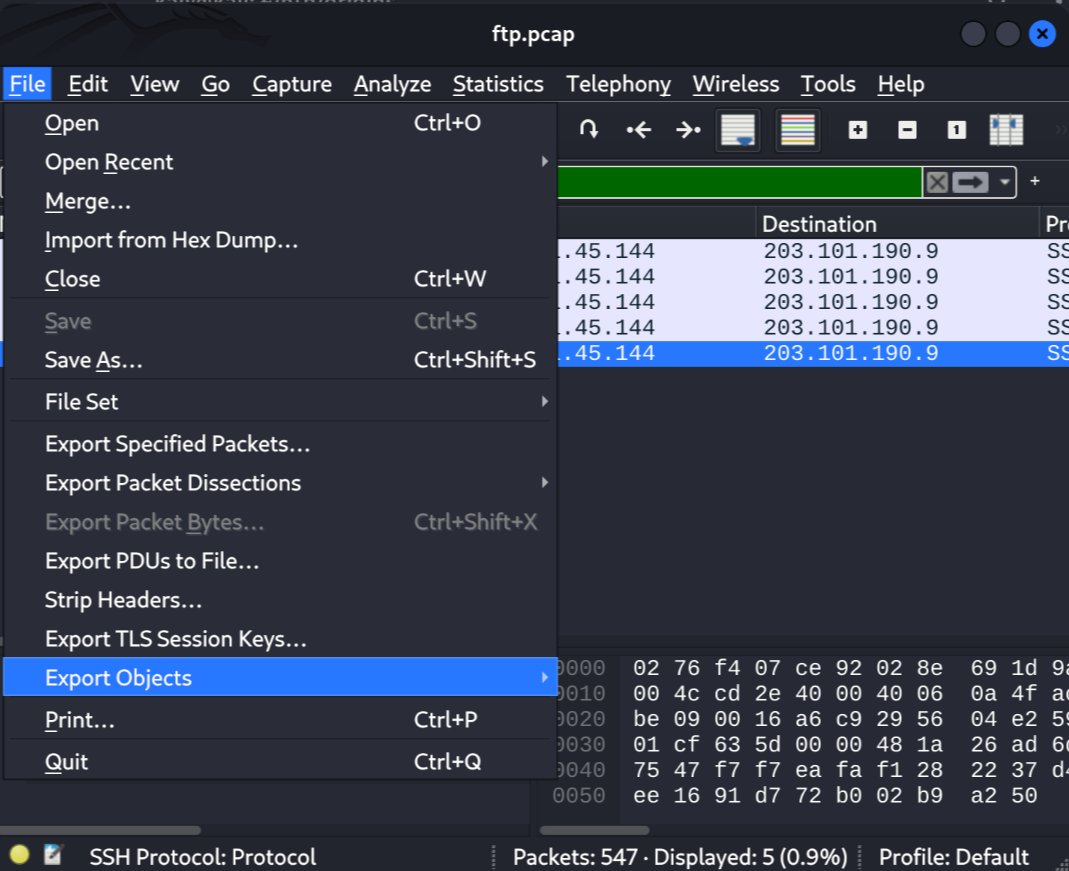Image resolution: width=1069 pixels, height=871 pixels.
Task: Select the highlighted blue packet row
Action: pyautogui.click(x=813, y=353)
